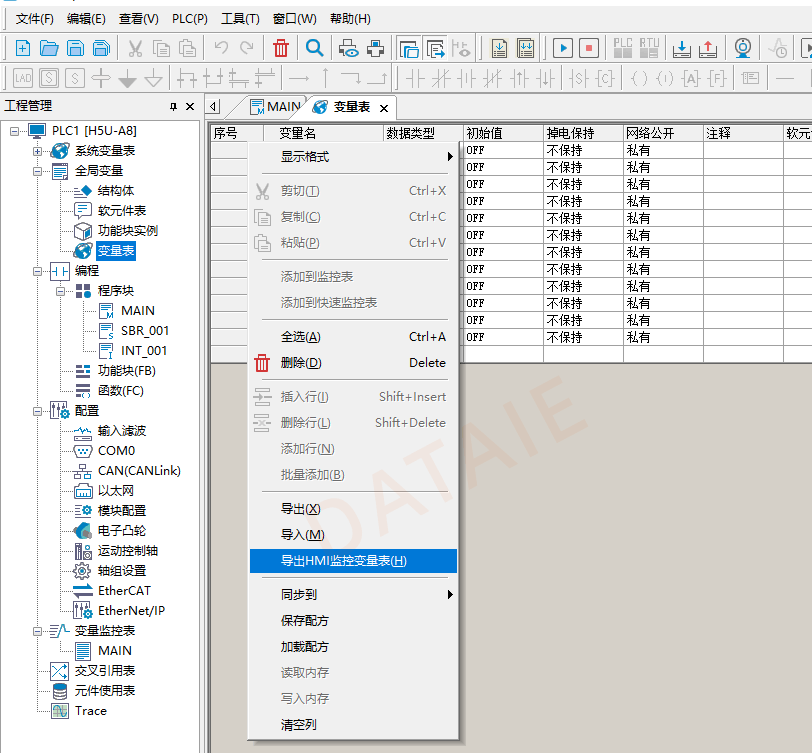Click the PLC run (play) toolbar icon
The height and width of the screenshot is (753, 812).
[x=563, y=48]
